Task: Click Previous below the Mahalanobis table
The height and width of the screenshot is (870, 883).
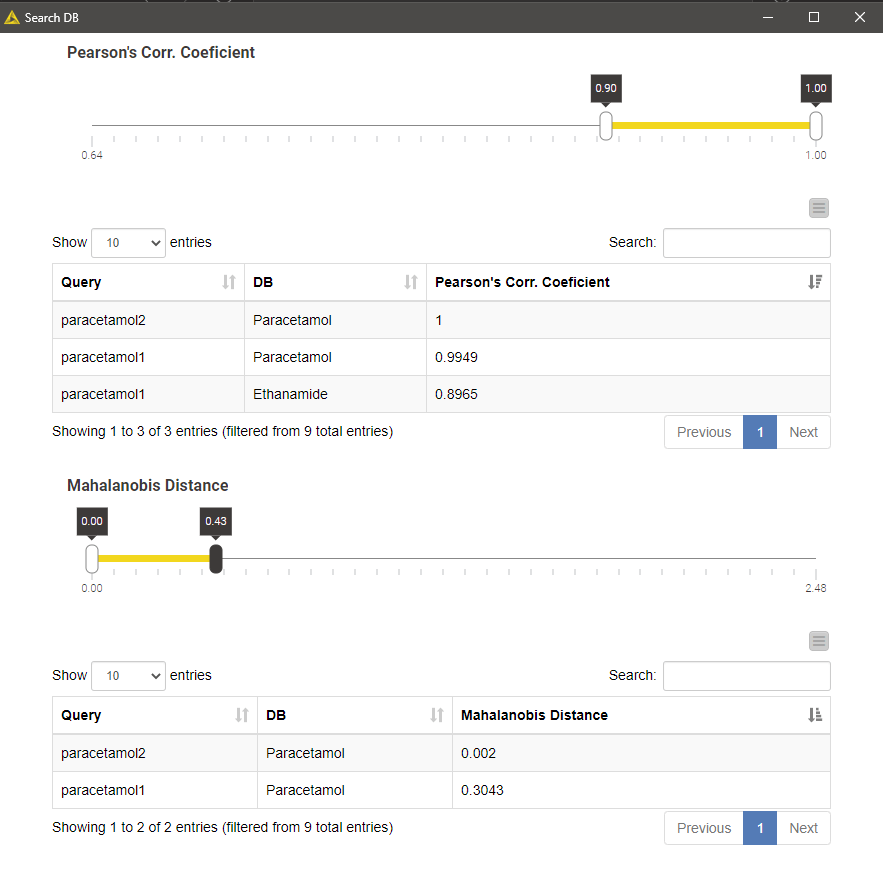Action: (703, 828)
